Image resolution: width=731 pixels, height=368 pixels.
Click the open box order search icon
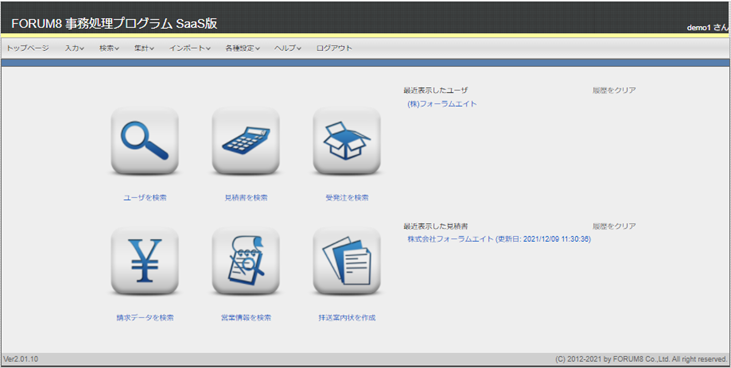coord(347,141)
